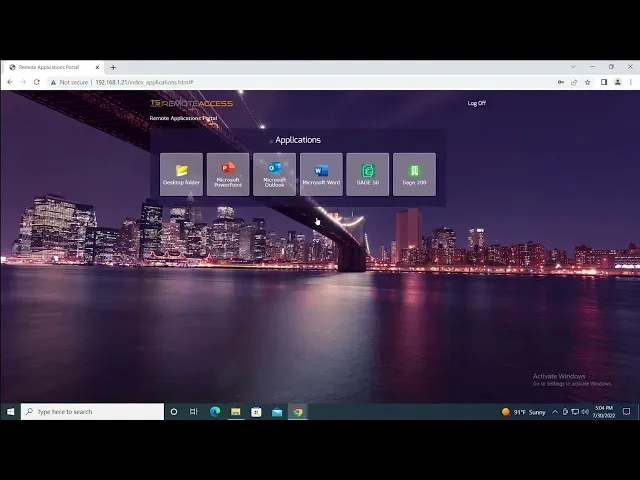Open Microsoft Edge from the taskbar
The image size is (640, 480).
(x=215, y=411)
